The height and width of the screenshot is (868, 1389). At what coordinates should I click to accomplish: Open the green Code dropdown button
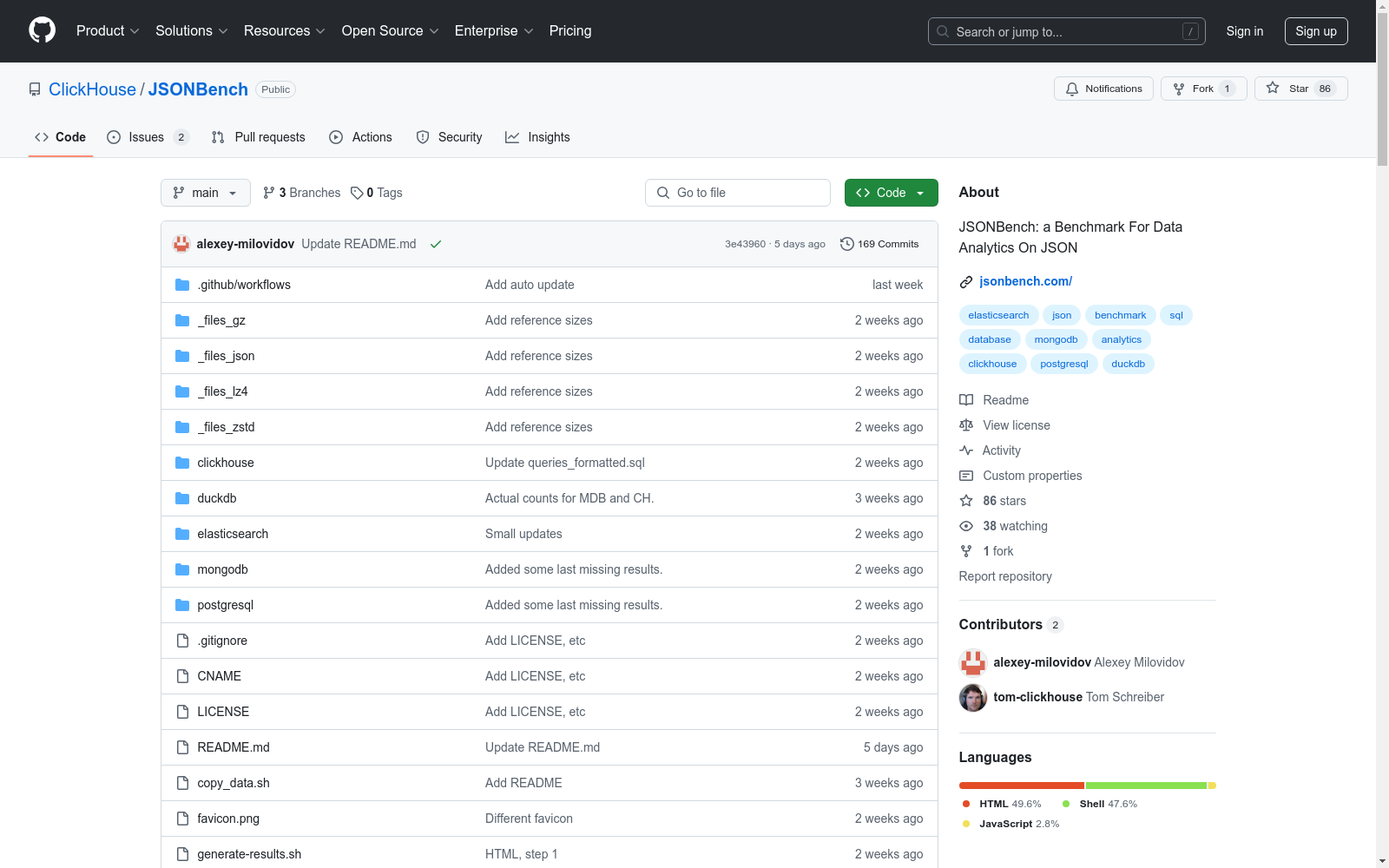(891, 193)
